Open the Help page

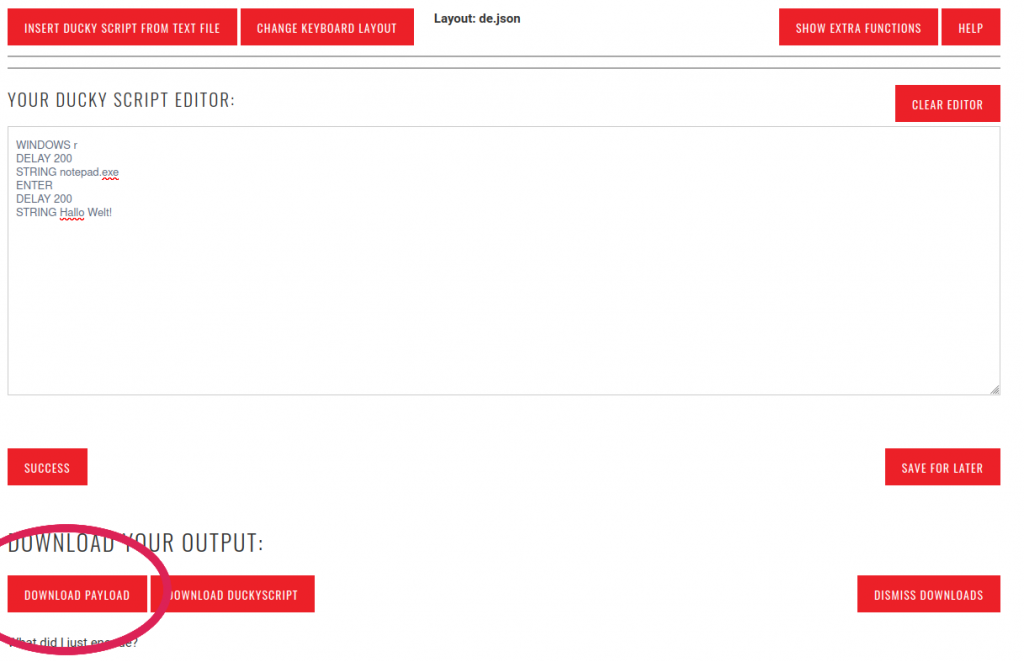tap(970, 28)
